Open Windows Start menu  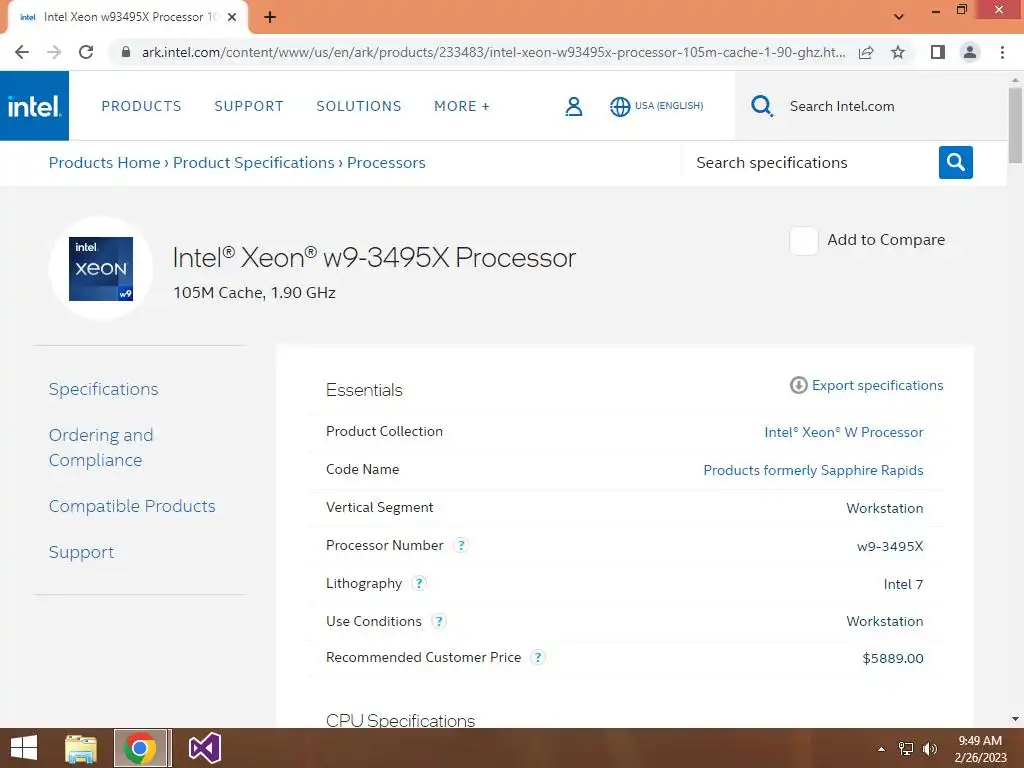tap(24, 748)
